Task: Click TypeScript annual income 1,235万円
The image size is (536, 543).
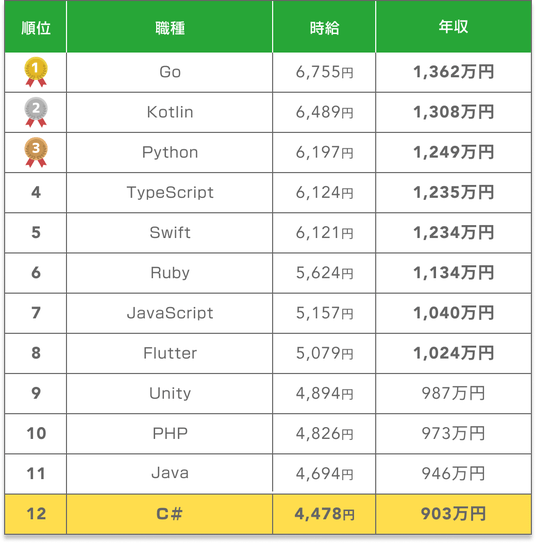Action: [453, 192]
